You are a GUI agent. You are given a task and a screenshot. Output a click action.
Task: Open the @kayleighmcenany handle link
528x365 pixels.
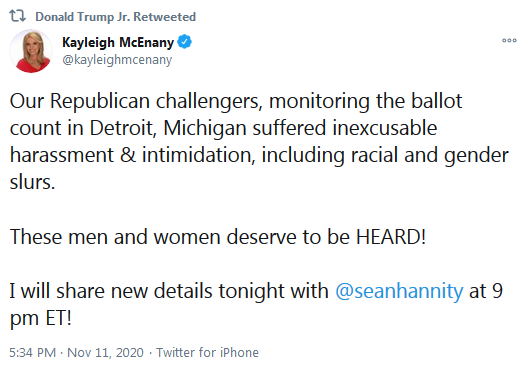click(117, 60)
